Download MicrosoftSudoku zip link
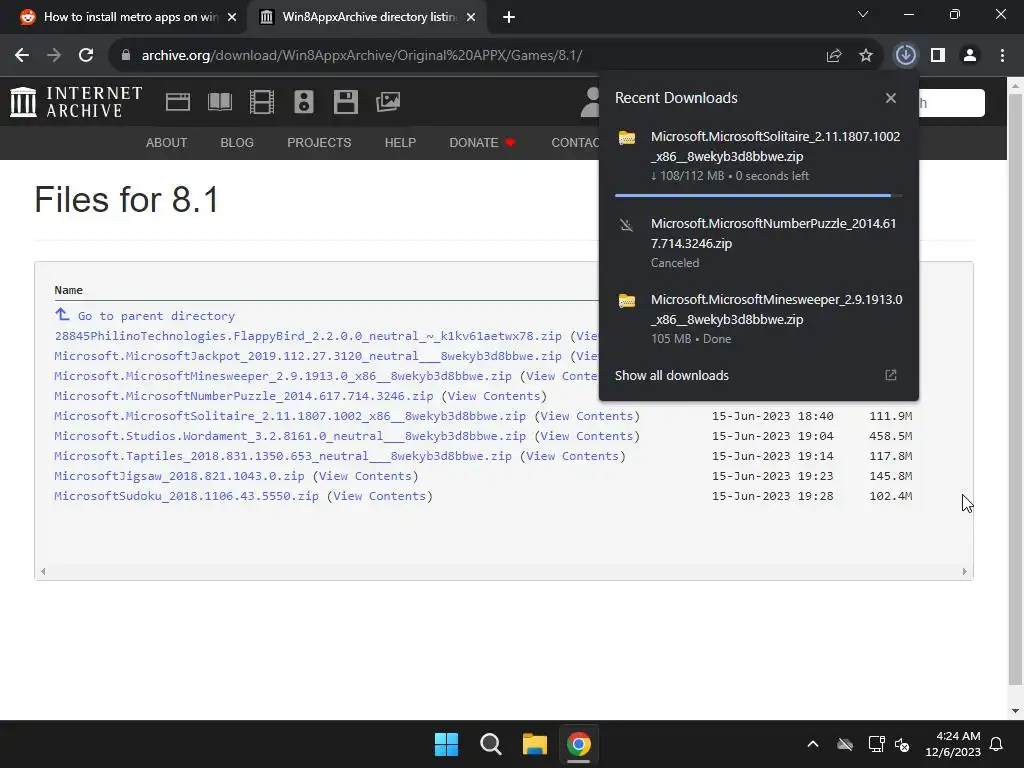The height and width of the screenshot is (768, 1024). (186, 496)
